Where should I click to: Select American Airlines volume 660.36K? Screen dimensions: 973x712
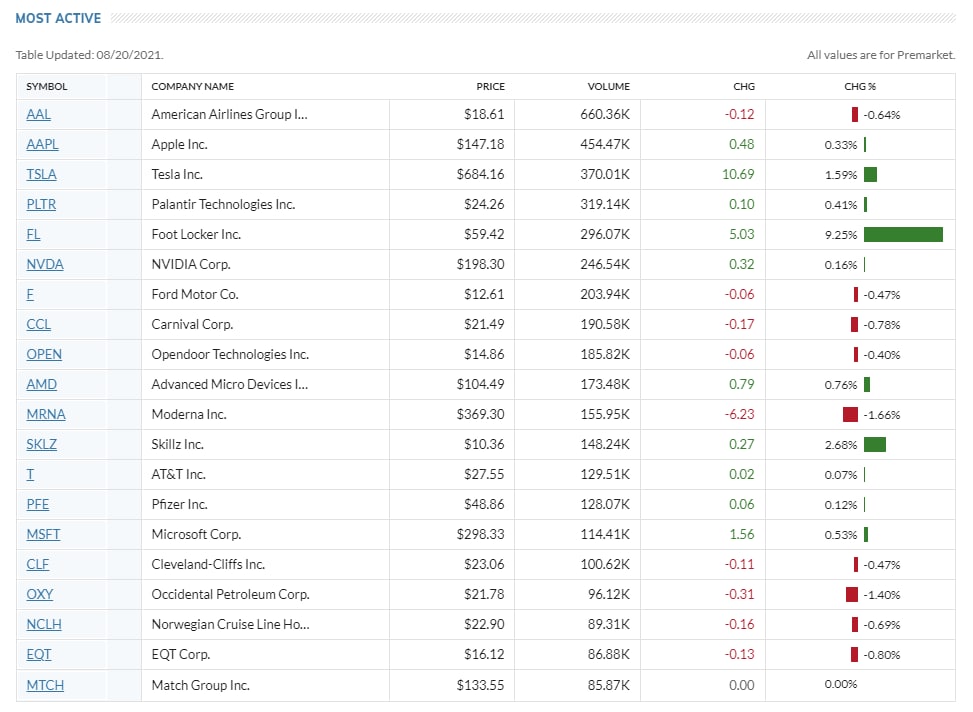point(605,114)
